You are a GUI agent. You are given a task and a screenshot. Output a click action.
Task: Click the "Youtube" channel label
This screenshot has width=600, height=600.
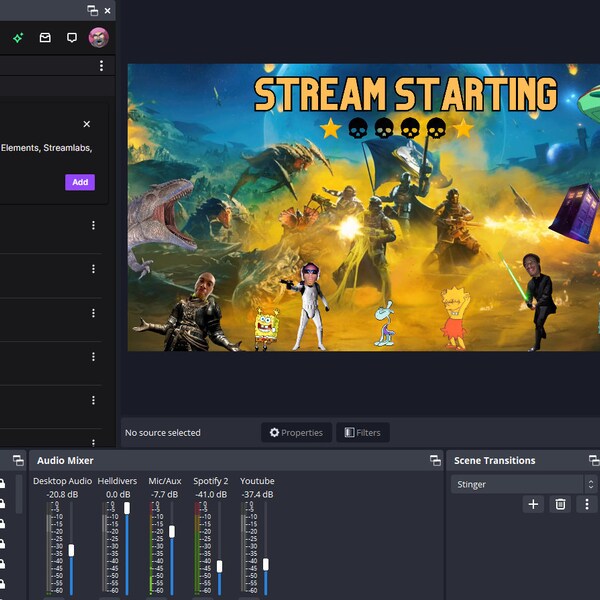257,481
